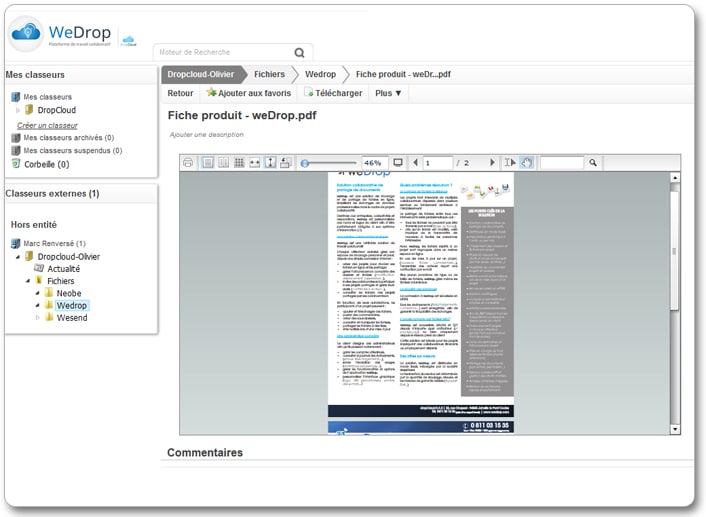Collapse the Fichiers tree node
Screen dimensions: 706x517
(x=28, y=281)
